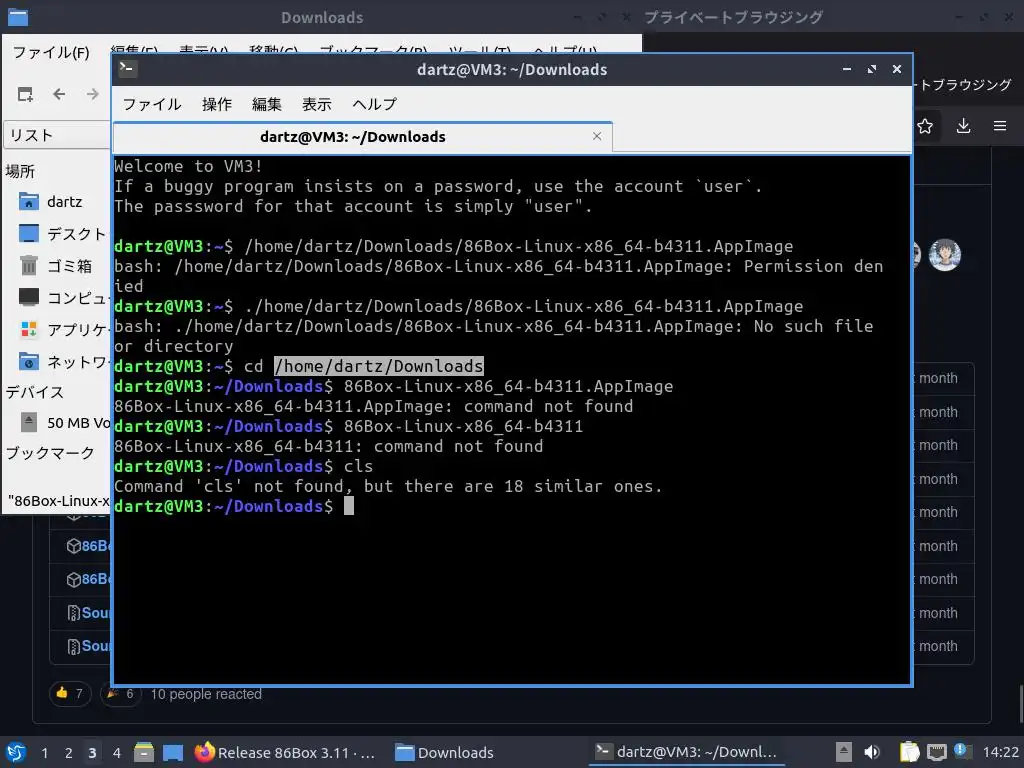Switch to virtual desktop 1
The height and width of the screenshot is (768, 1024).
44,753
